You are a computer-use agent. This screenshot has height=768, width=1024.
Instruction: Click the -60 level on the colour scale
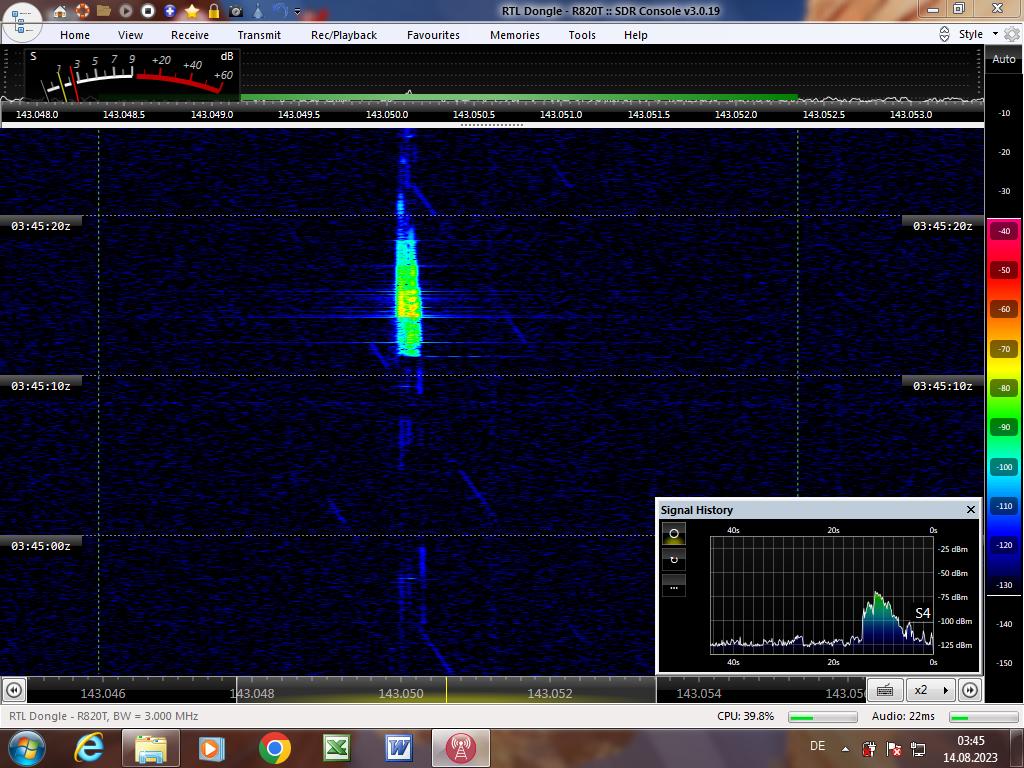1004,310
